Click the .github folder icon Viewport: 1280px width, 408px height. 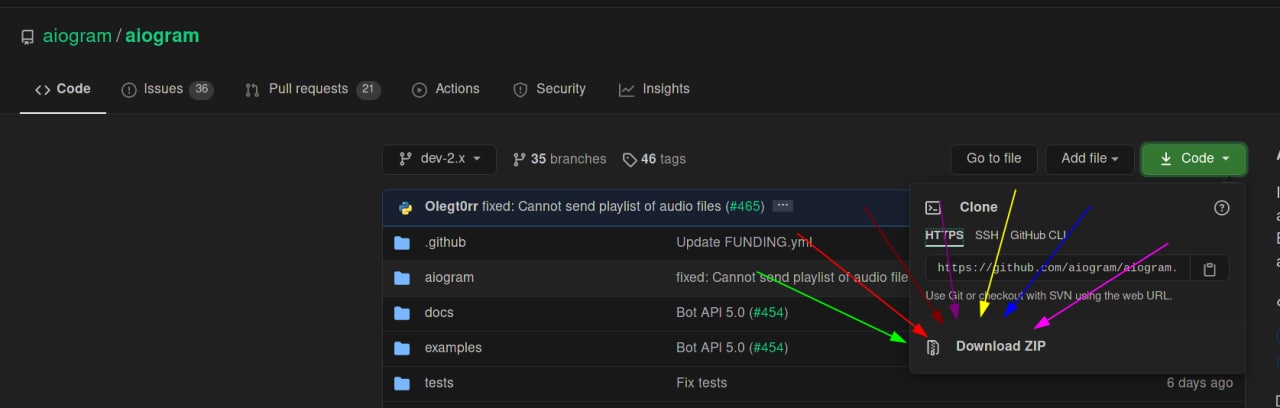(402, 243)
